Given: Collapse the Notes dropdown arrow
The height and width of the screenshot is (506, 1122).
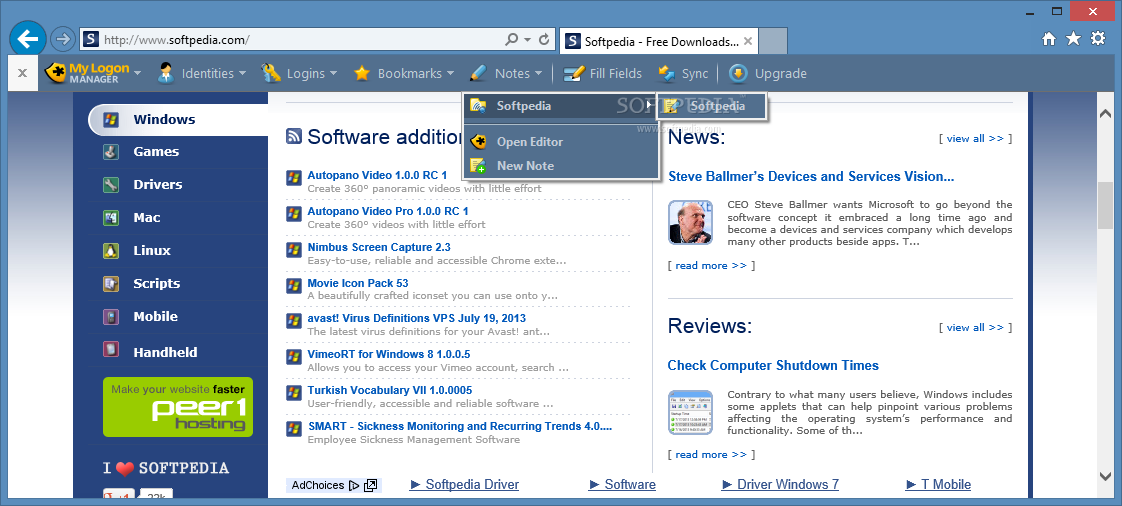Looking at the screenshot, I should tap(538, 73).
